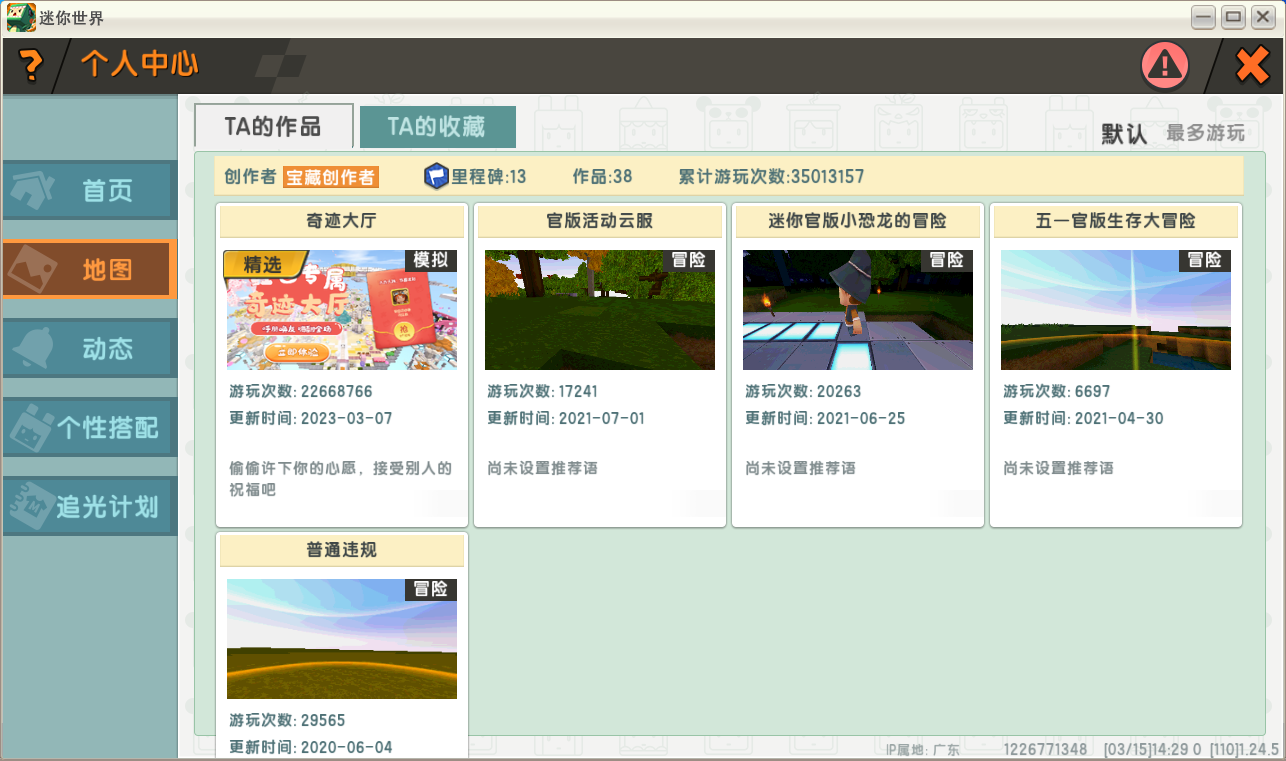Click the 奇迹大厅 recommendation description text
The width and height of the screenshot is (1286, 761).
(x=341, y=479)
